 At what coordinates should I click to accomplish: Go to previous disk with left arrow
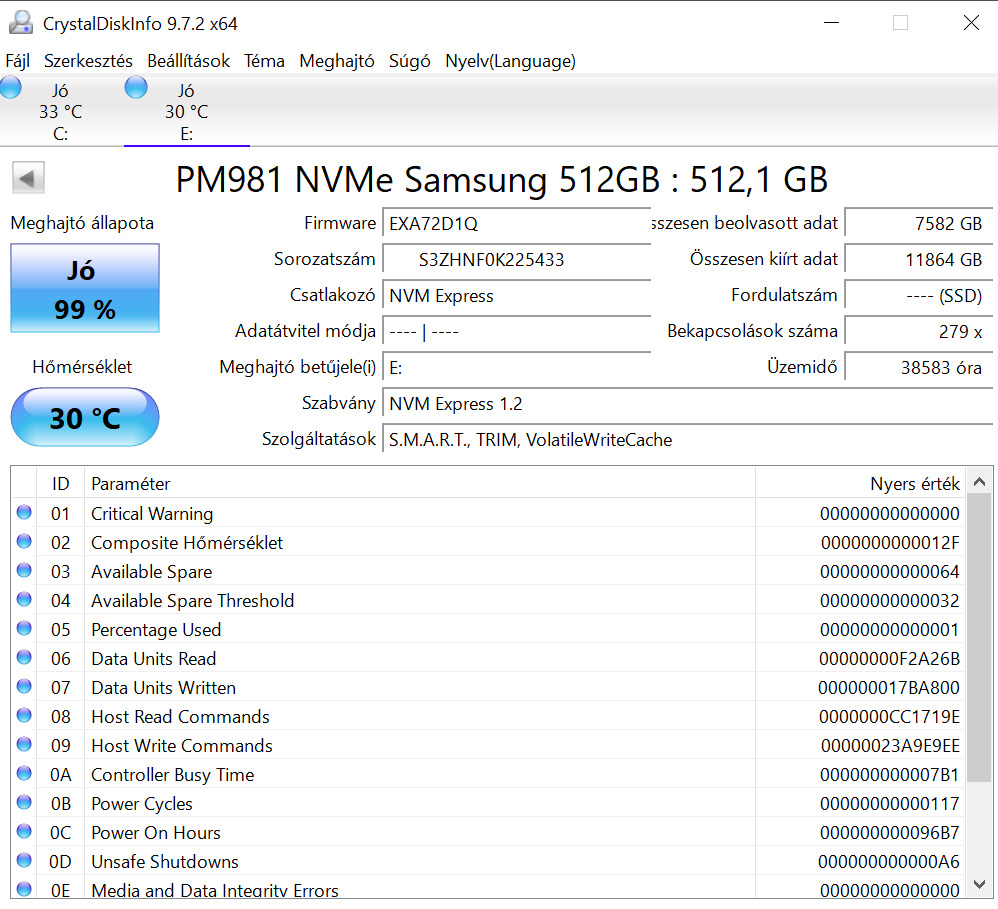[28, 178]
